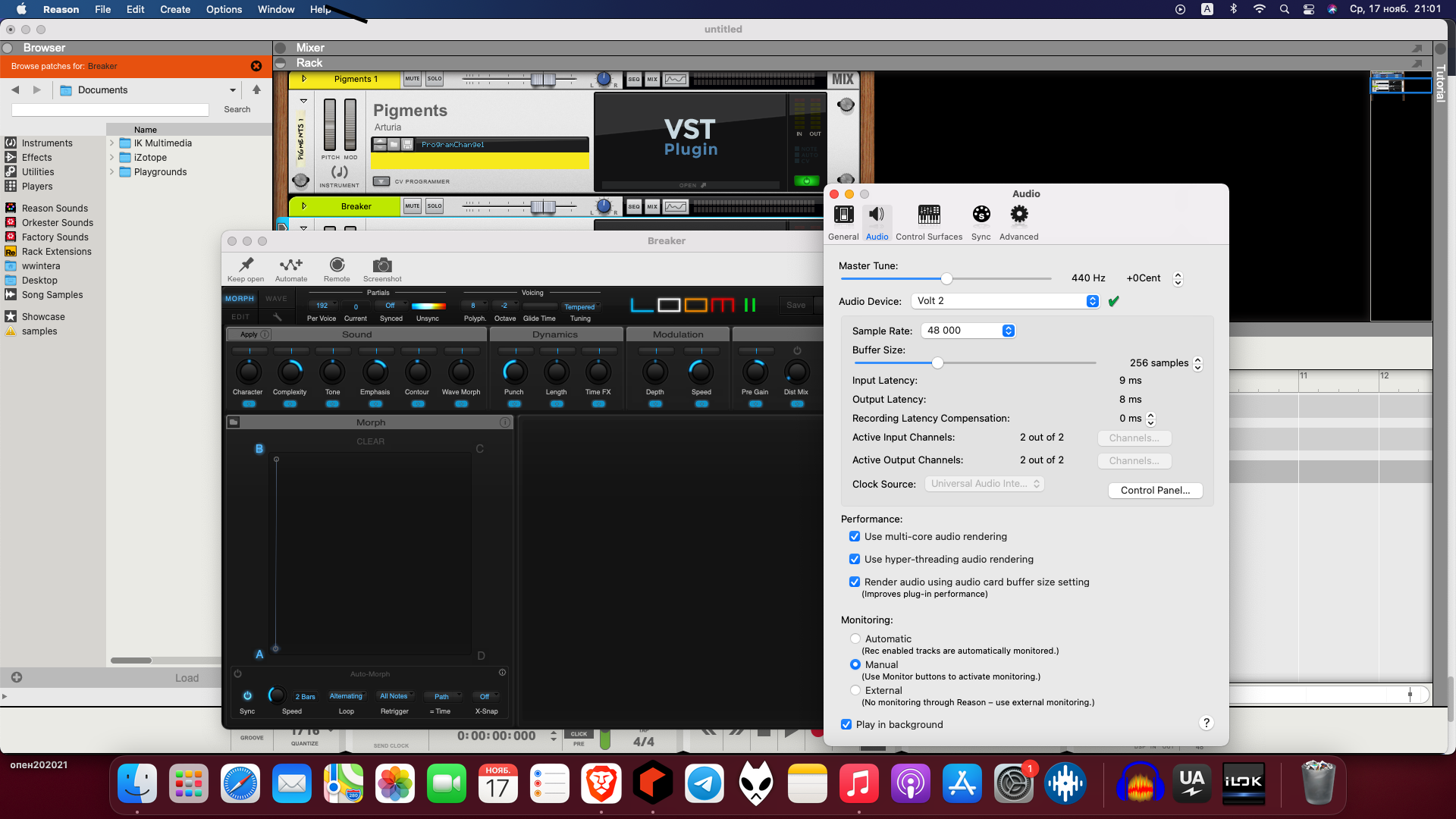Click the Recording Latency Compensation stepper
The width and height of the screenshot is (1456, 819).
[1150, 419]
